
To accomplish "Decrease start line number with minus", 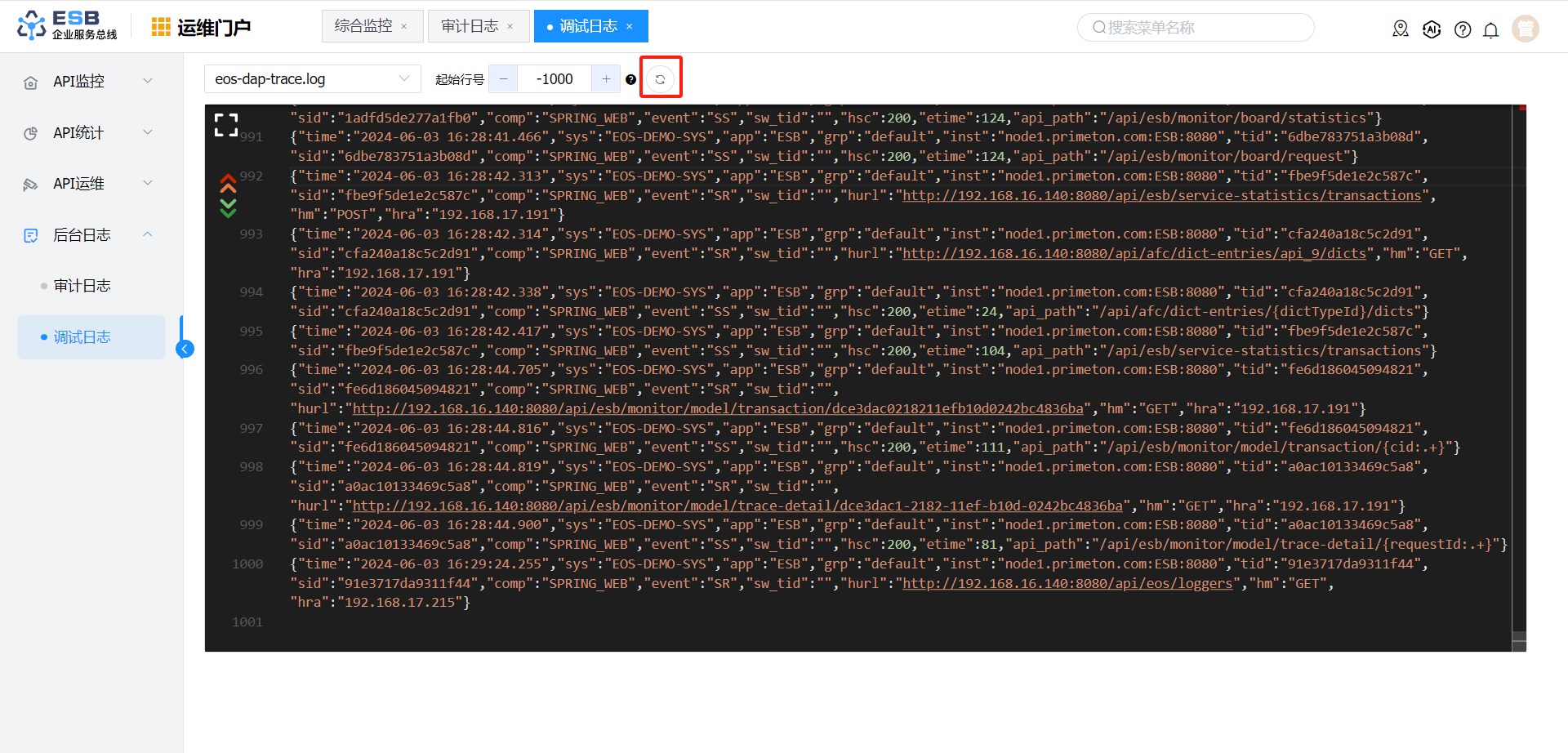I will pos(503,79).
